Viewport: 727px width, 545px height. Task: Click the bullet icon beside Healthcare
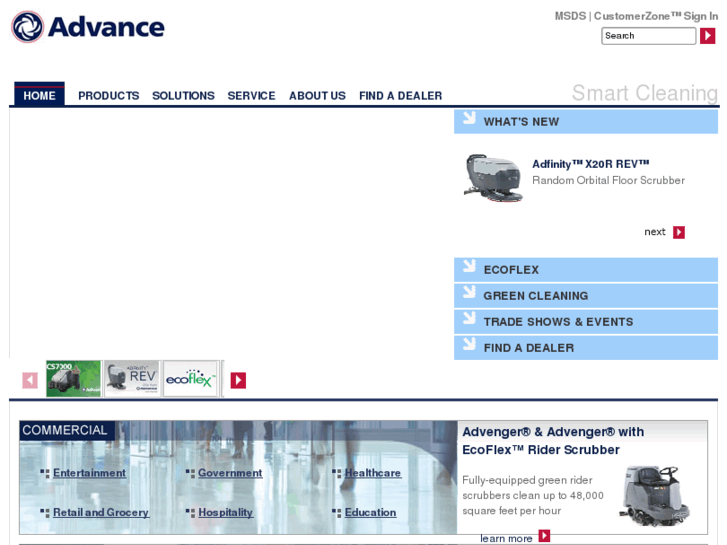tap(337, 473)
